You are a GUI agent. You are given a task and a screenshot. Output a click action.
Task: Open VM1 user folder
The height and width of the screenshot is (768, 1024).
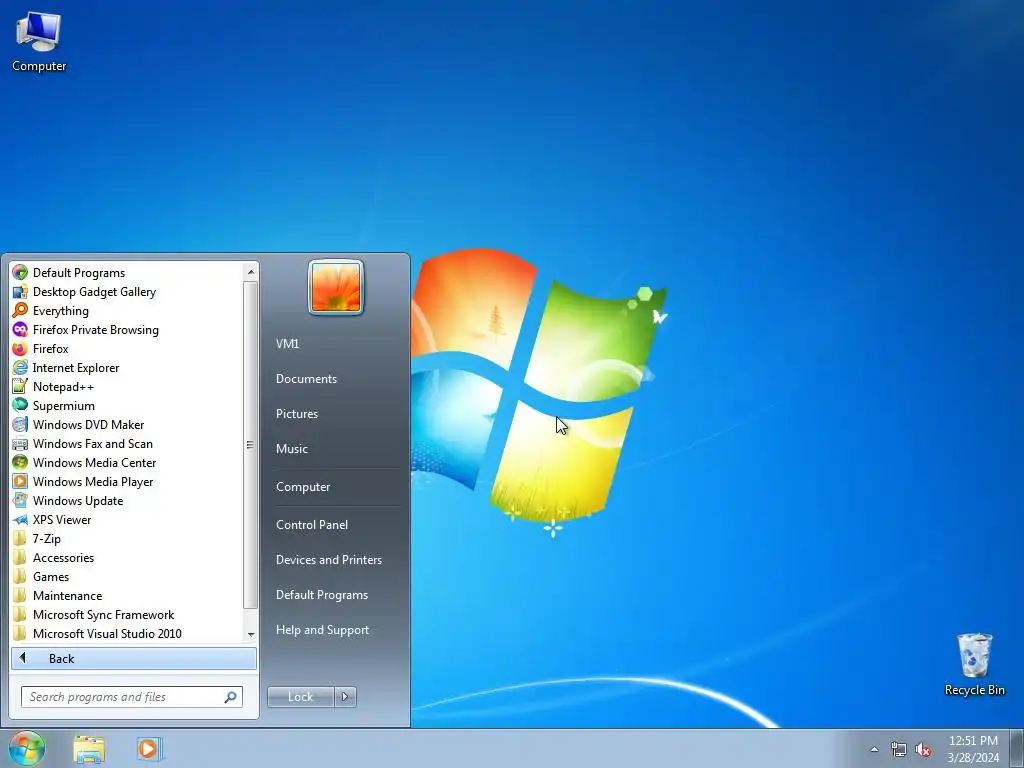pos(287,344)
